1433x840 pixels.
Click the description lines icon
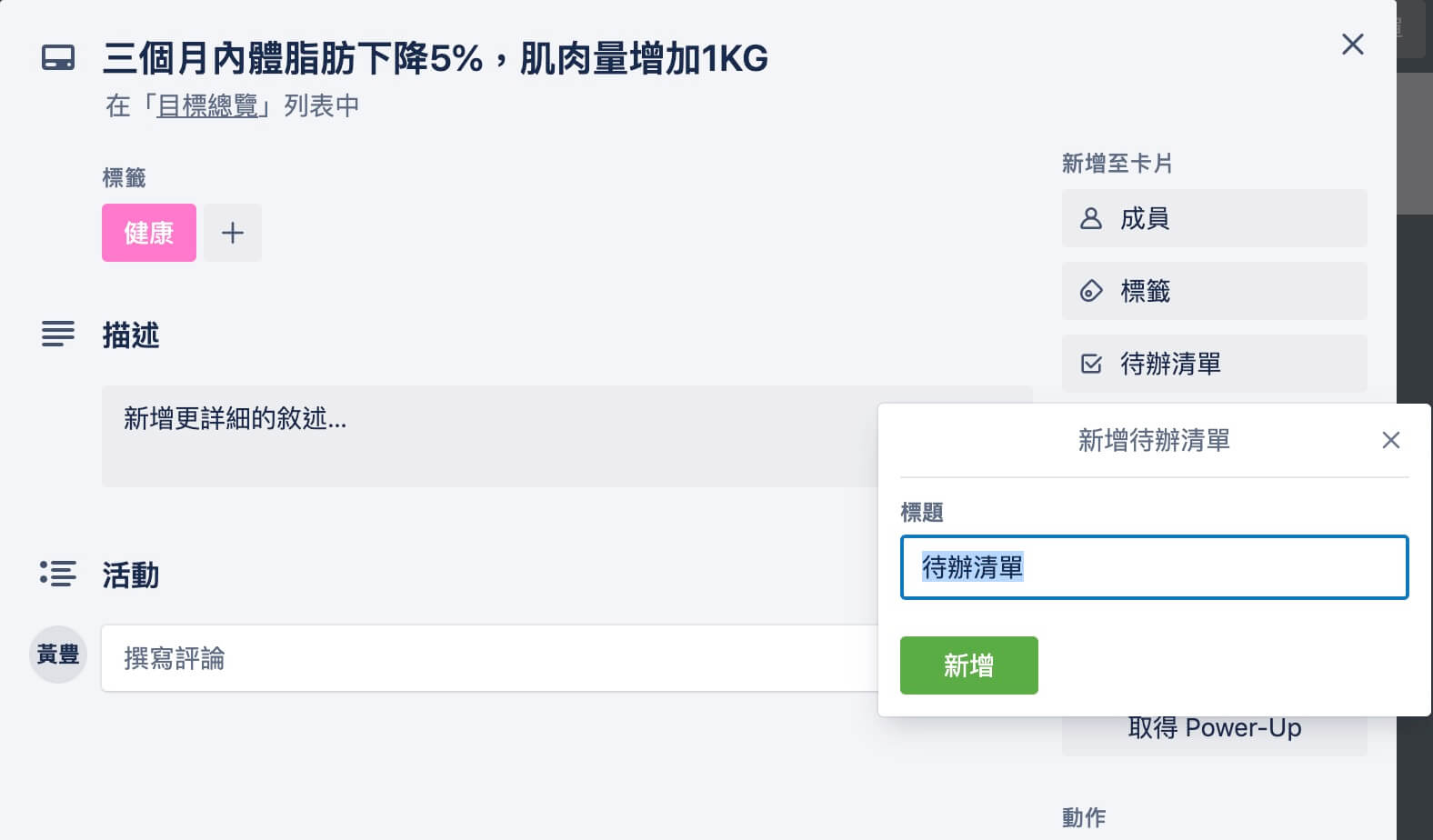click(58, 334)
